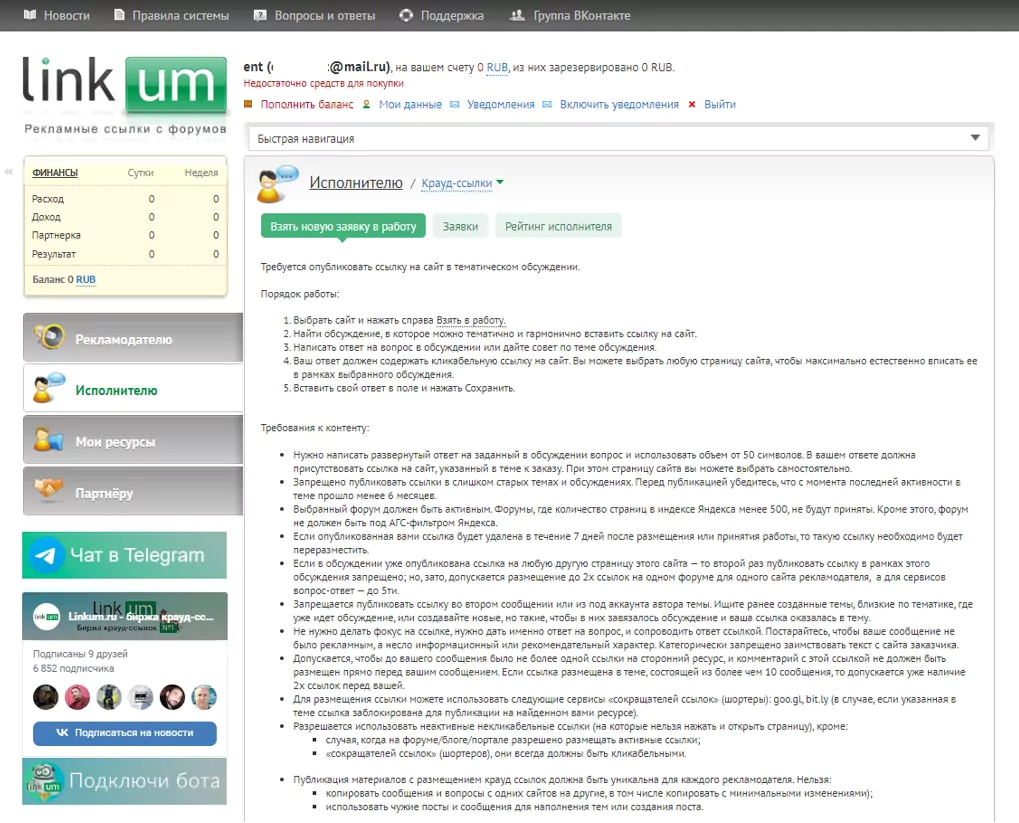This screenshot has height=823, width=1019.
Task: Click the last friend avatar in VK widget
Action: pos(203,697)
